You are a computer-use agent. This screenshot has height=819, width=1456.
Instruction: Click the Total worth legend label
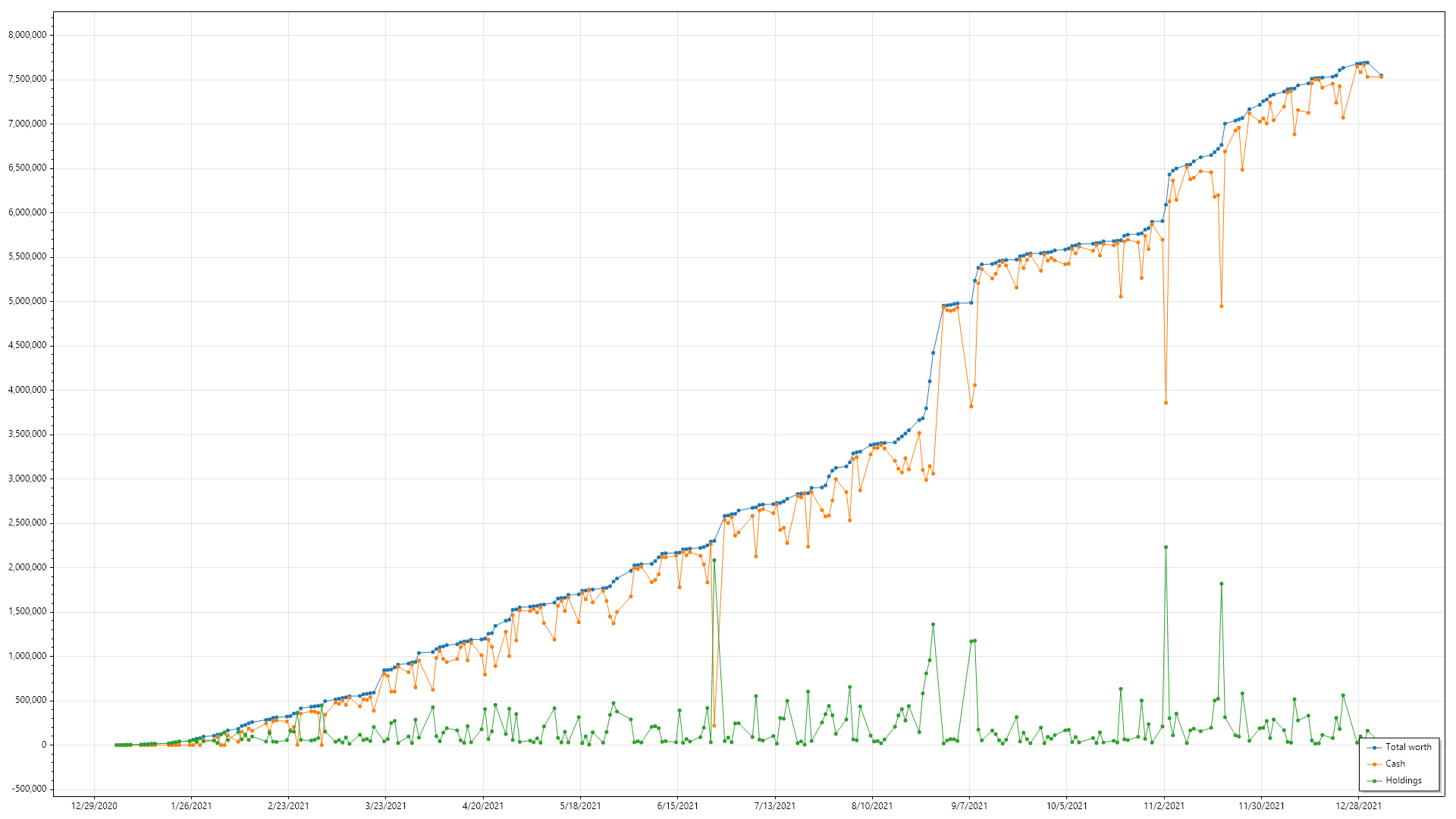[x=1408, y=748]
